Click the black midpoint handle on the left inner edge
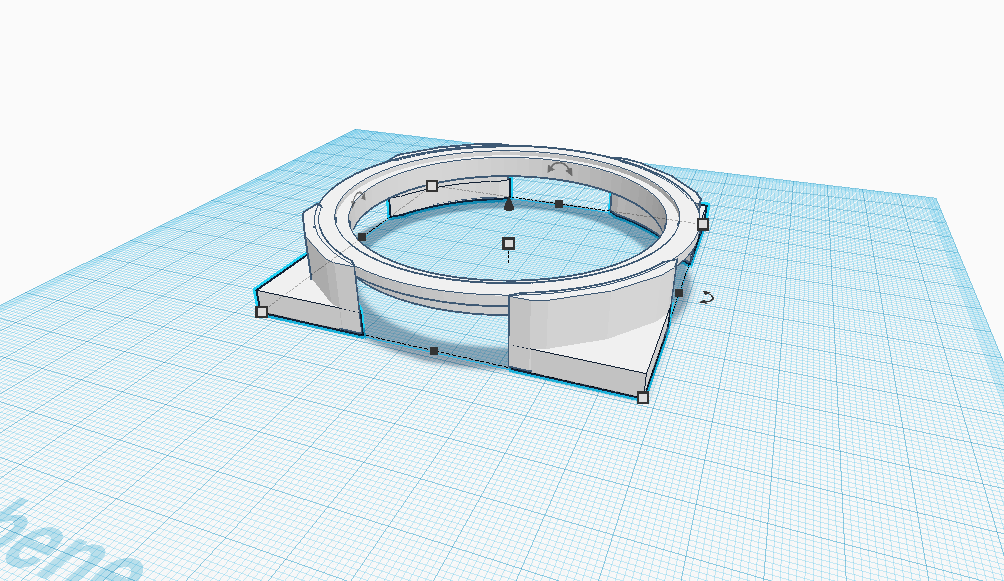This screenshot has width=1004, height=581. [x=362, y=237]
